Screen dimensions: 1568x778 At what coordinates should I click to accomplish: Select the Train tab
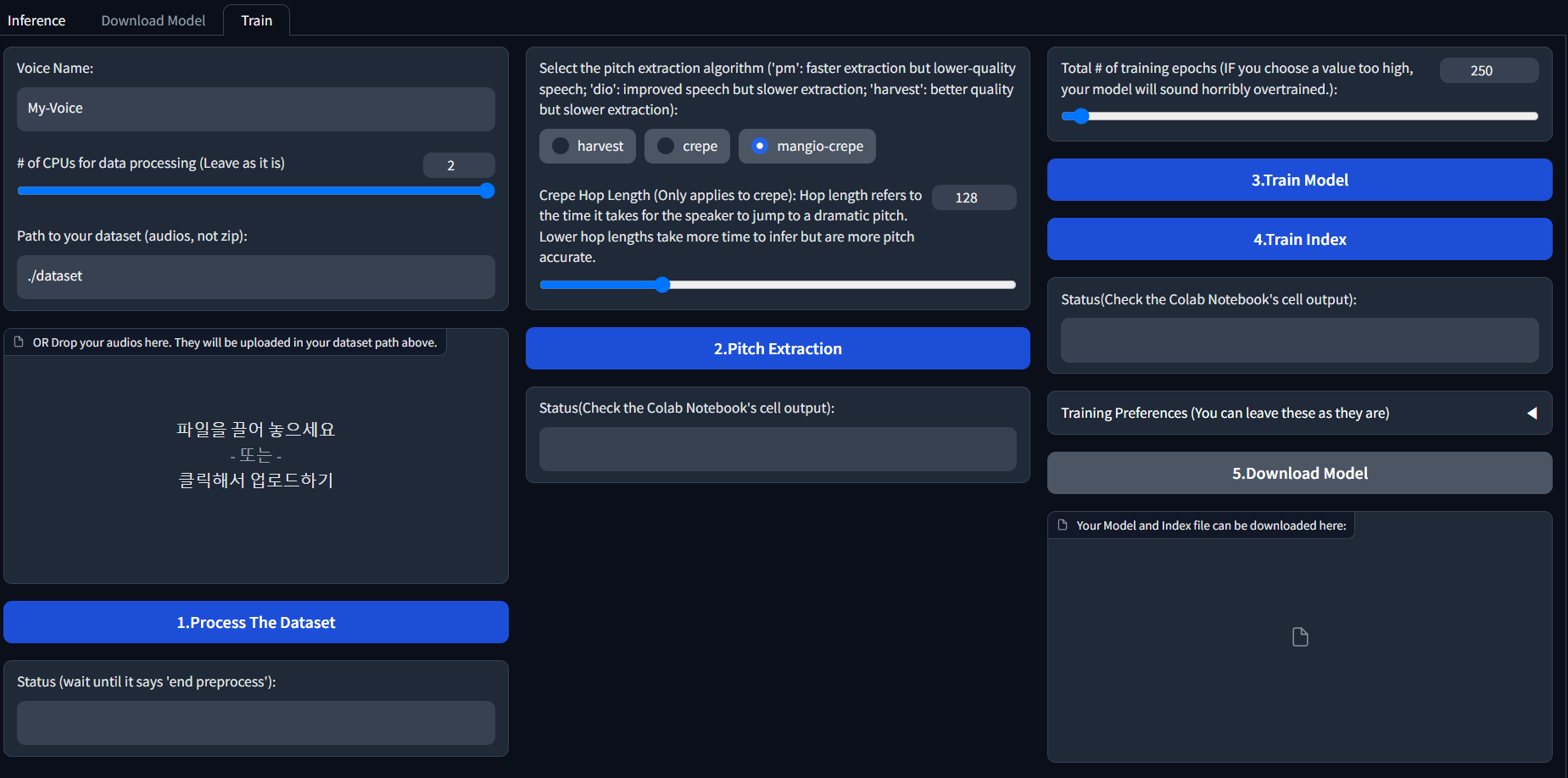tap(257, 20)
